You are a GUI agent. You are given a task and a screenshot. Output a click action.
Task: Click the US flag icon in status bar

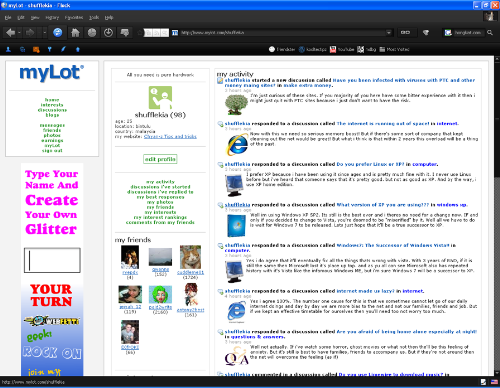tap(494, 382)
